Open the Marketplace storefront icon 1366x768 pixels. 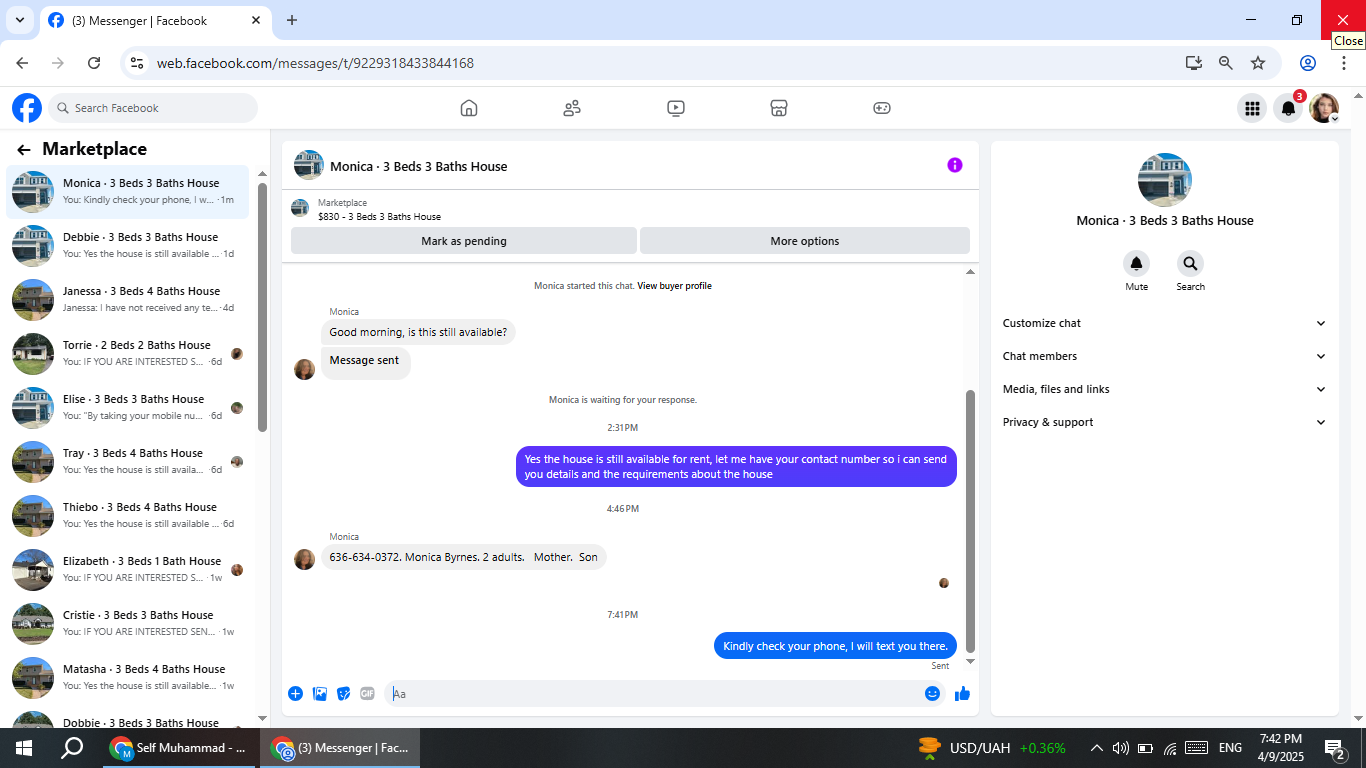tap(779, 108)
